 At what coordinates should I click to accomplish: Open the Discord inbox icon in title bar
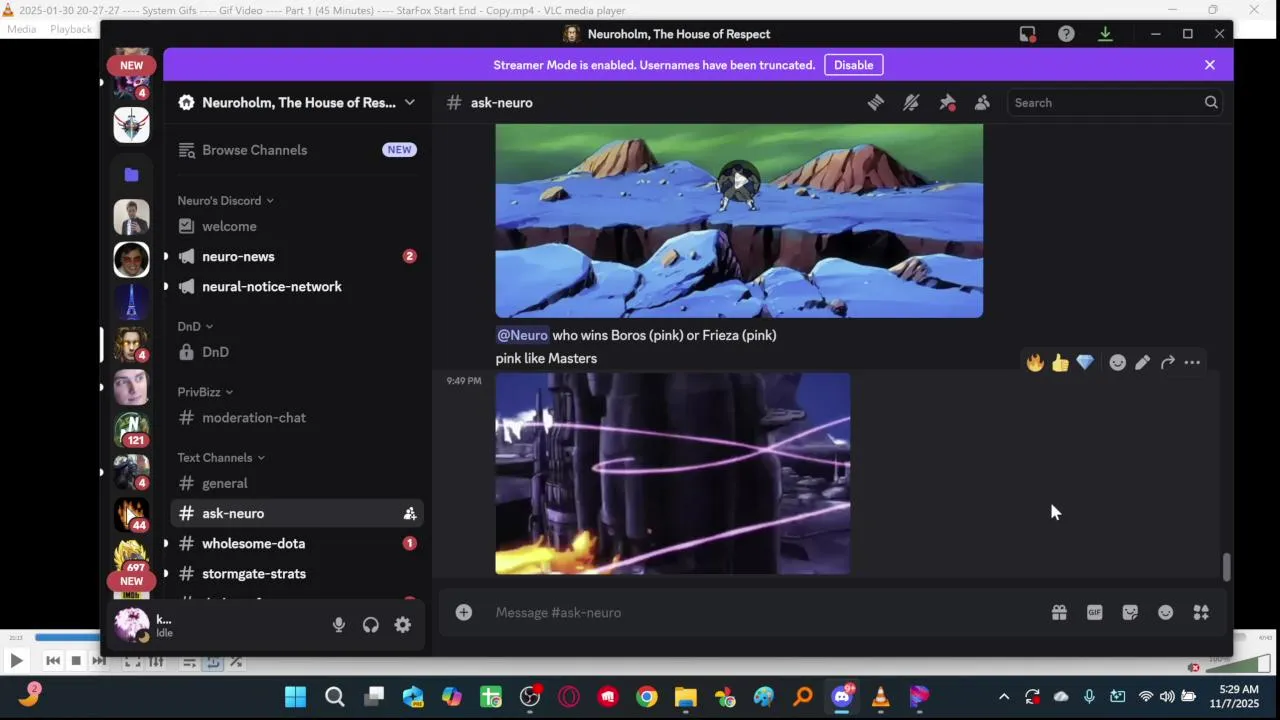pyautogui.click(x=1027, y=34)
